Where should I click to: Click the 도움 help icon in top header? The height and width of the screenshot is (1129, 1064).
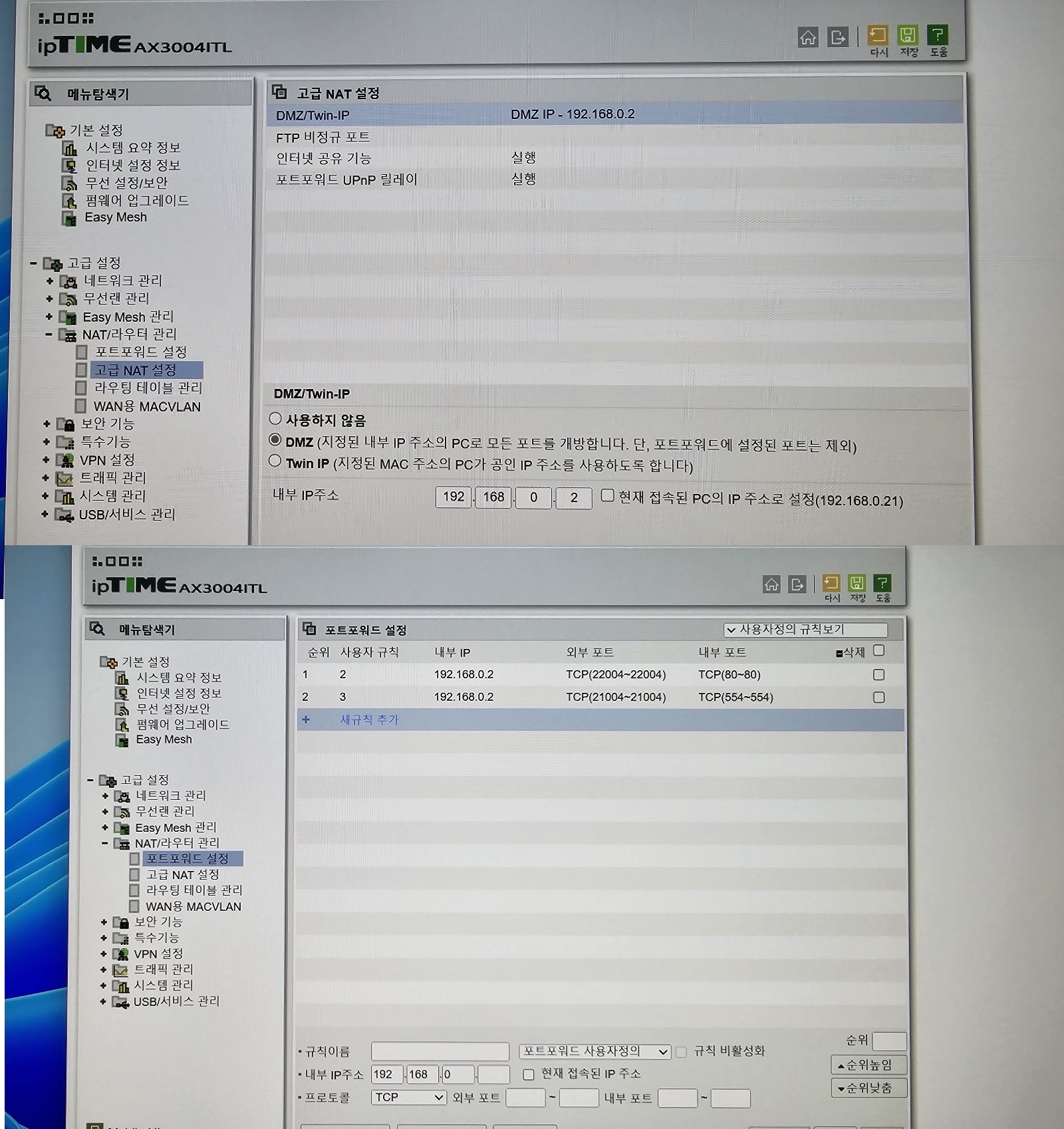[x=938, y=35]
